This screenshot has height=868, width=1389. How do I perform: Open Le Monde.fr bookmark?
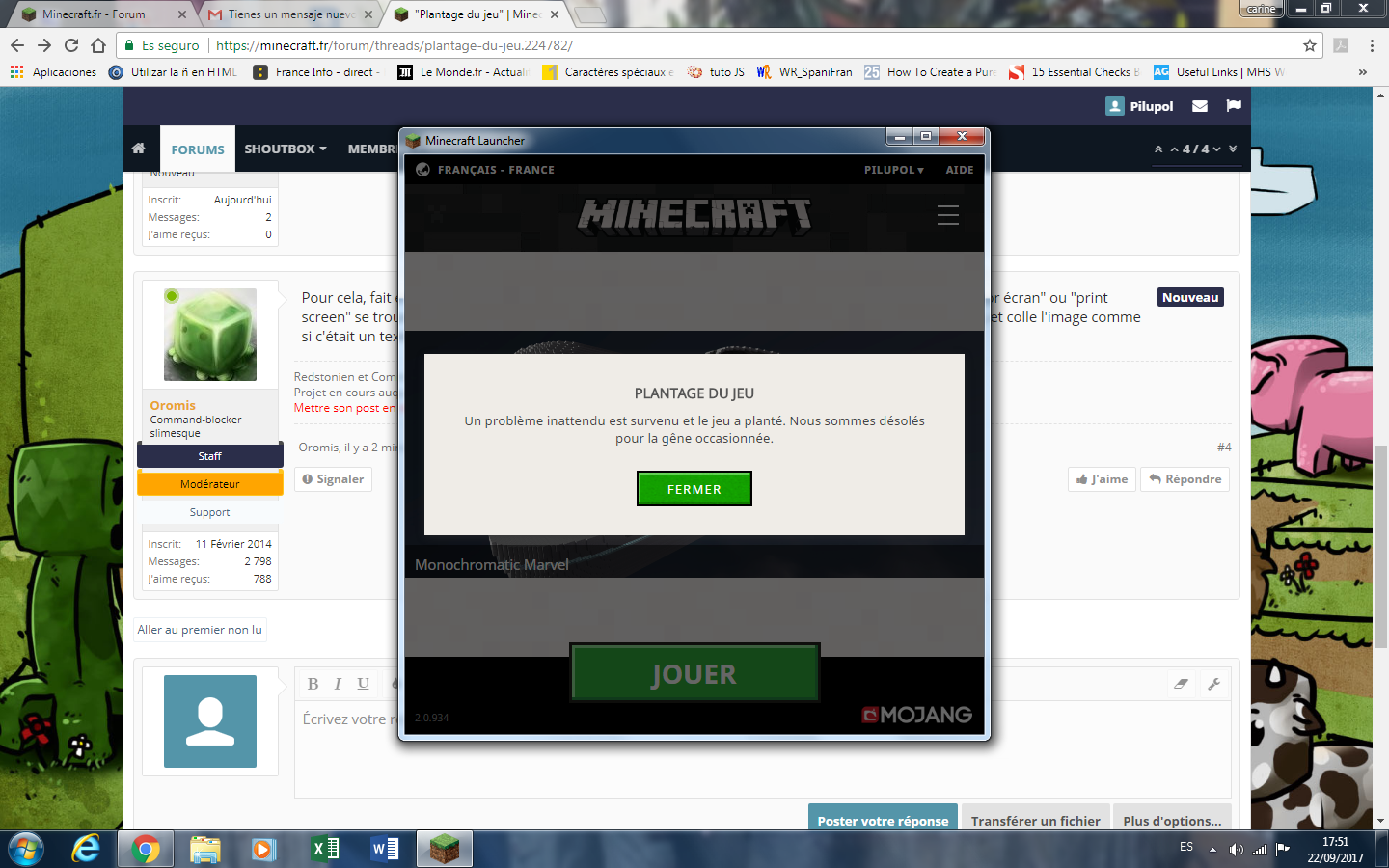(464, 72)
